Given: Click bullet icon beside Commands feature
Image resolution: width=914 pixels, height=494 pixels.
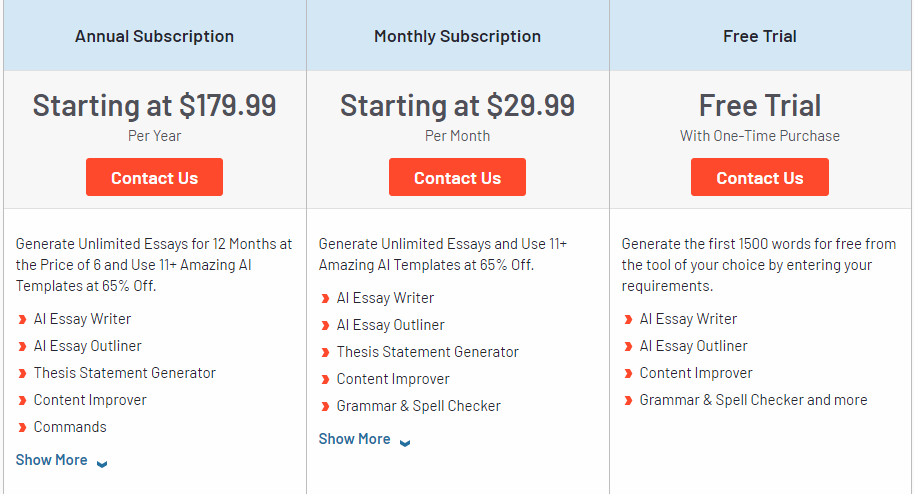Looking at the screenshot, I should tap(23, 428).
